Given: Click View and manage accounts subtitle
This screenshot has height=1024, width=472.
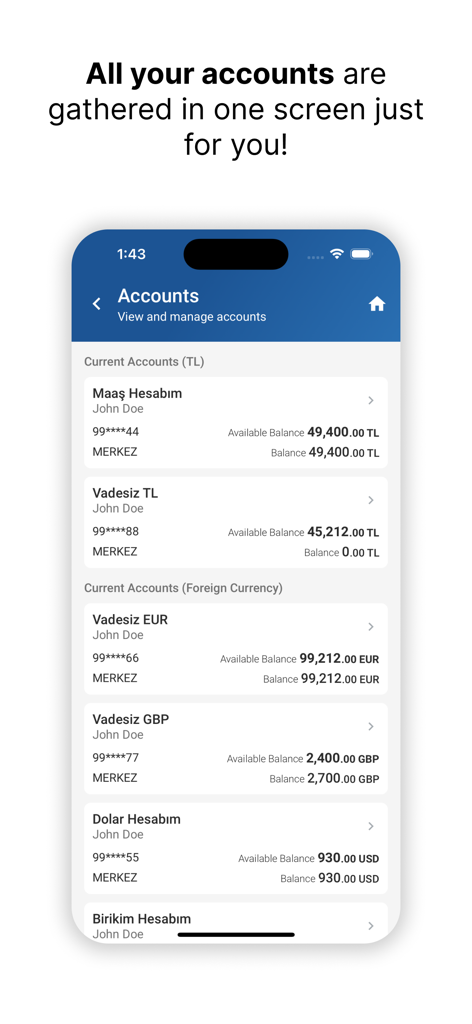Looking at the screenshot, I should point(192,317).
